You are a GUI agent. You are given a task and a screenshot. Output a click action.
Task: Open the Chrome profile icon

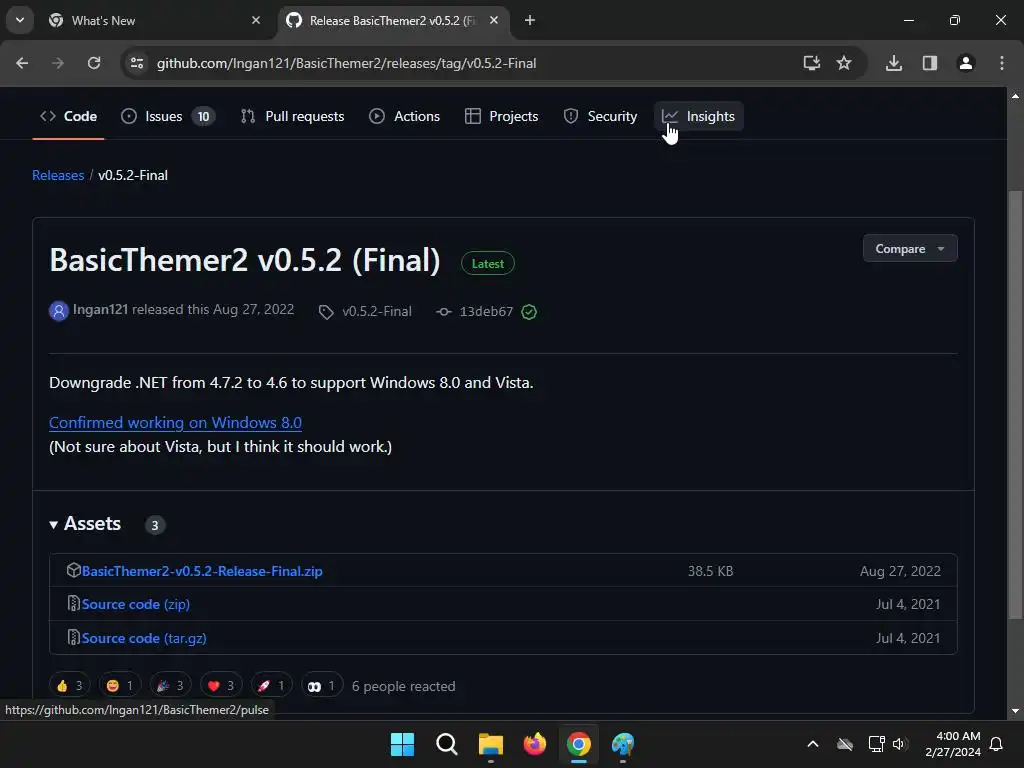(966, 63)
